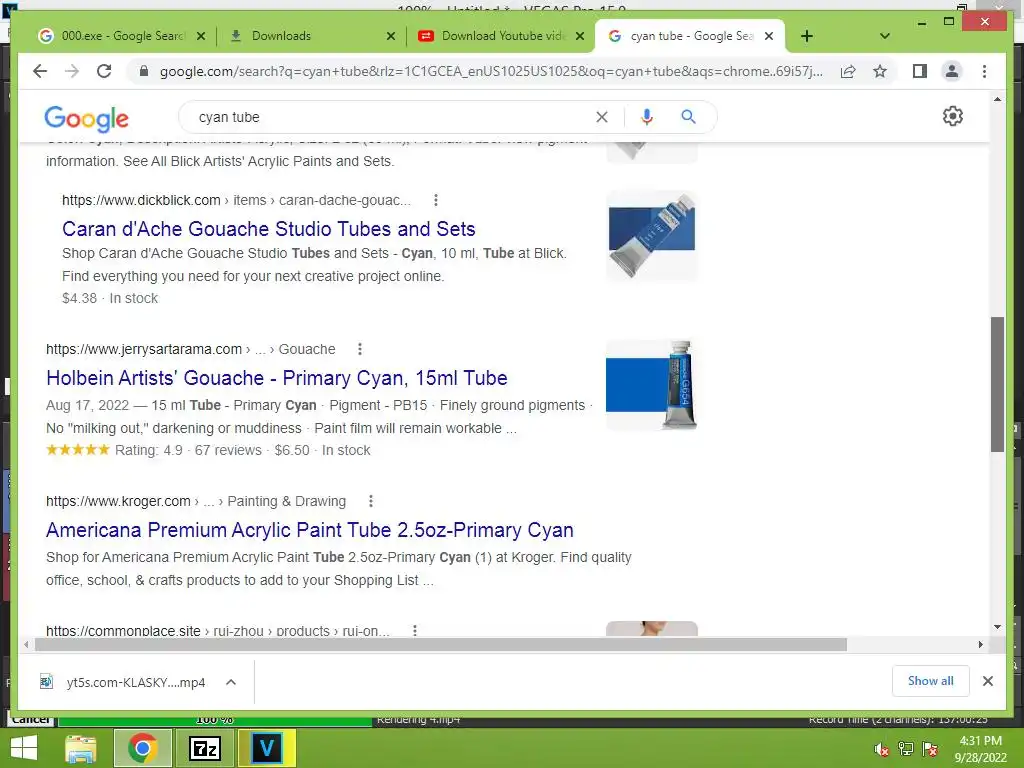Image resolution: width=1024 pixels, height=768 pixels.
Task: Close the 000.exe tab
Action: click(x=201, y=36)
